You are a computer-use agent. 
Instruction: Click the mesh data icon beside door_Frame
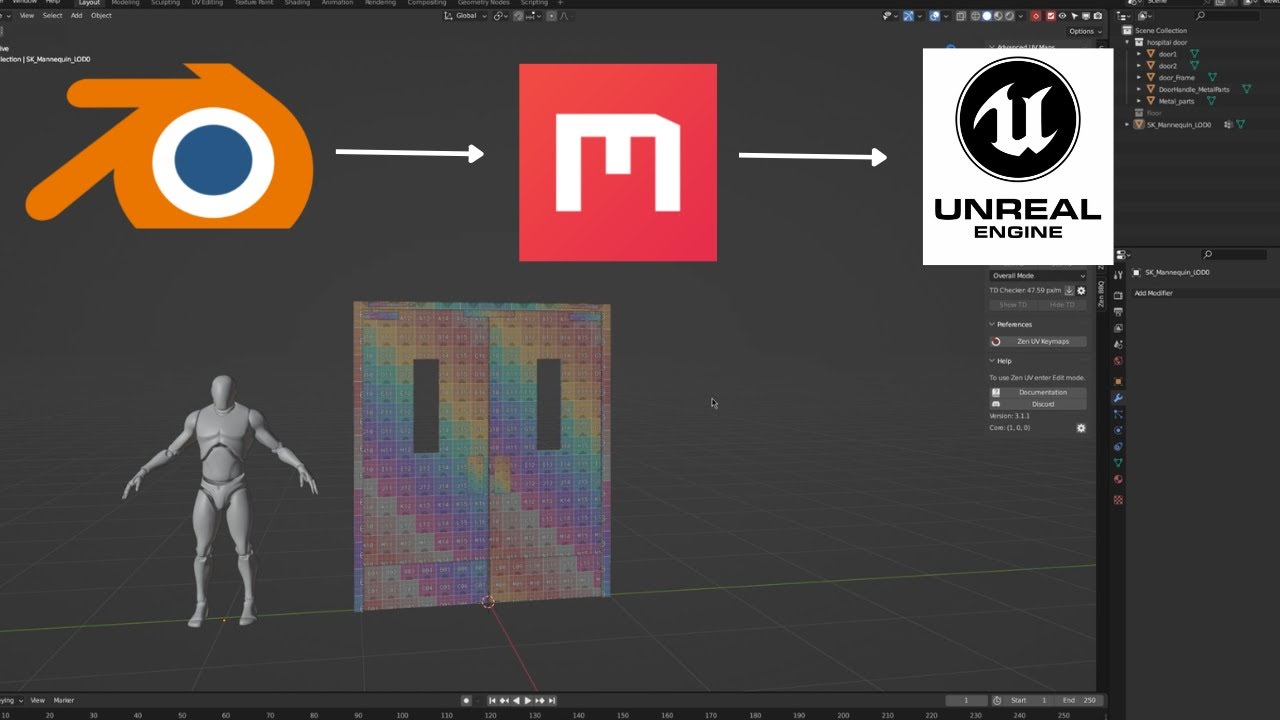point(1212,77)
